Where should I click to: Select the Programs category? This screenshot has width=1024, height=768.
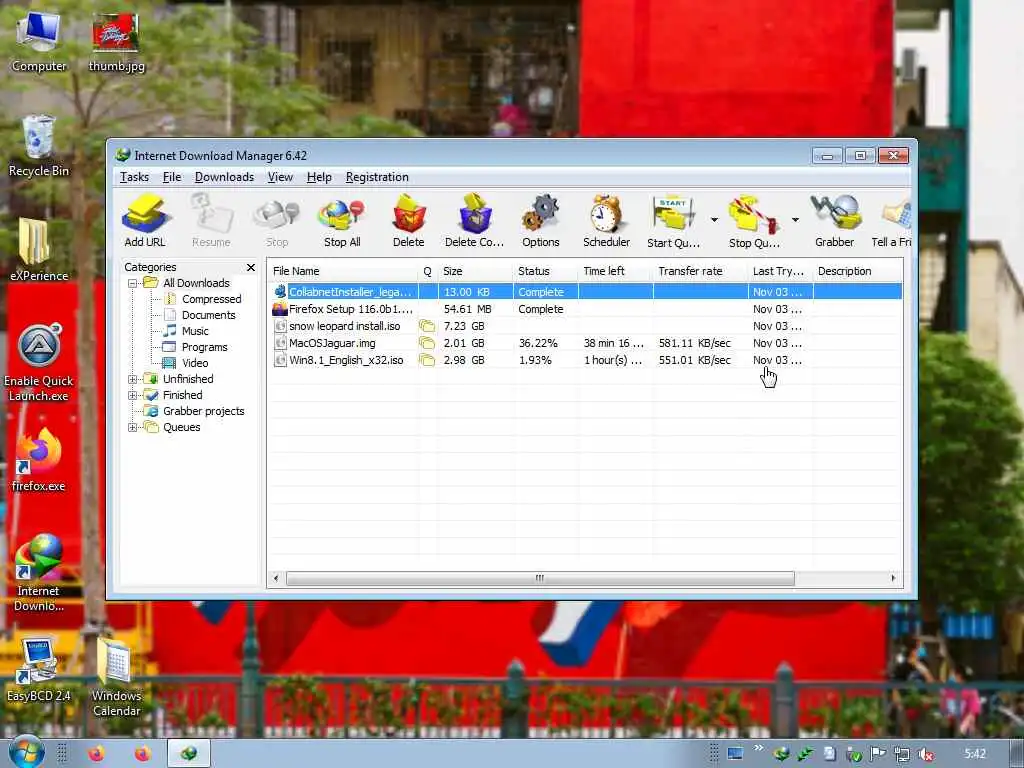coord(204,347)
